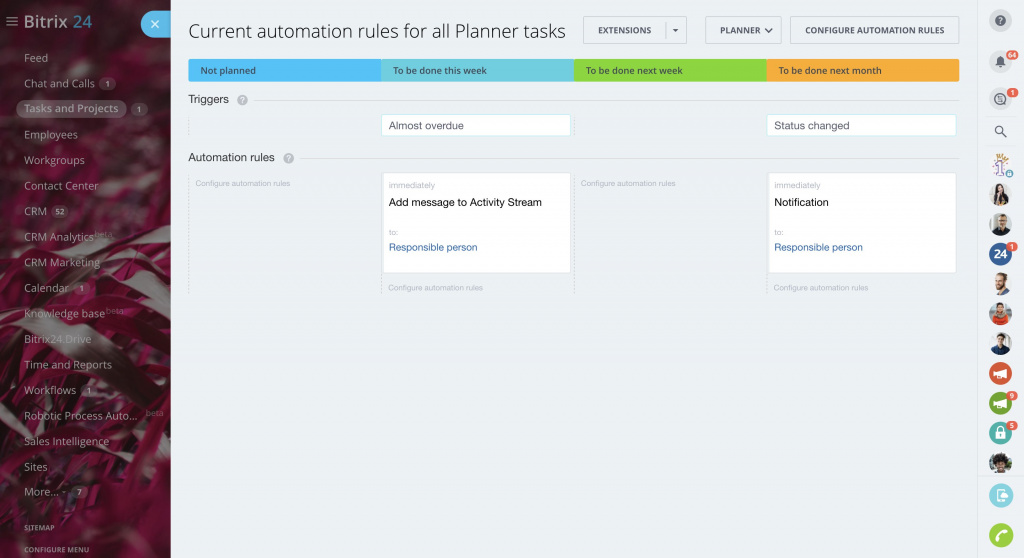Click the Configure Automation Rules button
This screenshot has width=1024, height=558.
[x=874, y=31]
